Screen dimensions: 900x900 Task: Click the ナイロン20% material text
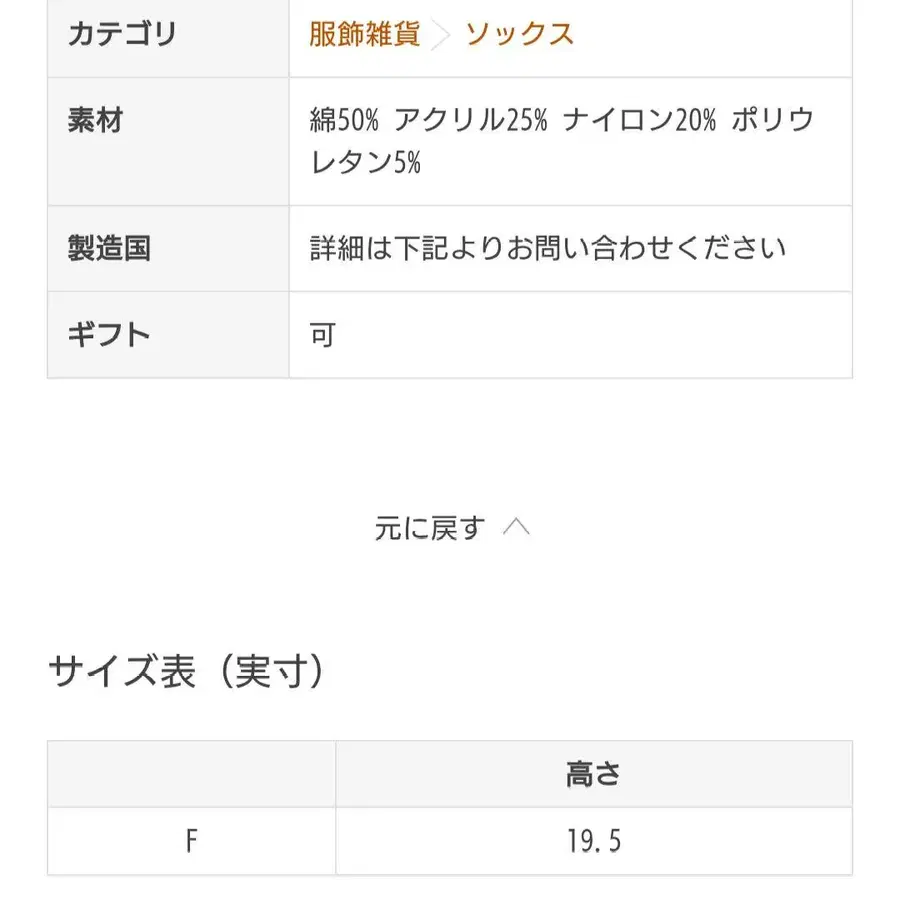[x=640, y=121]
